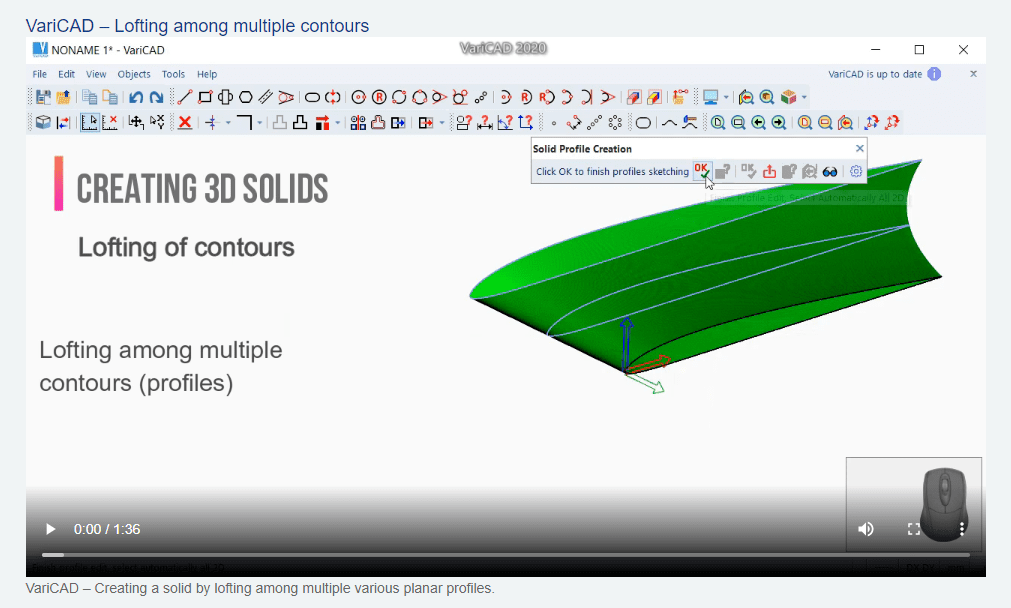Click the Undo arrow icon
This screenshot has width=1011, height=608.
(x=135, y=97)
